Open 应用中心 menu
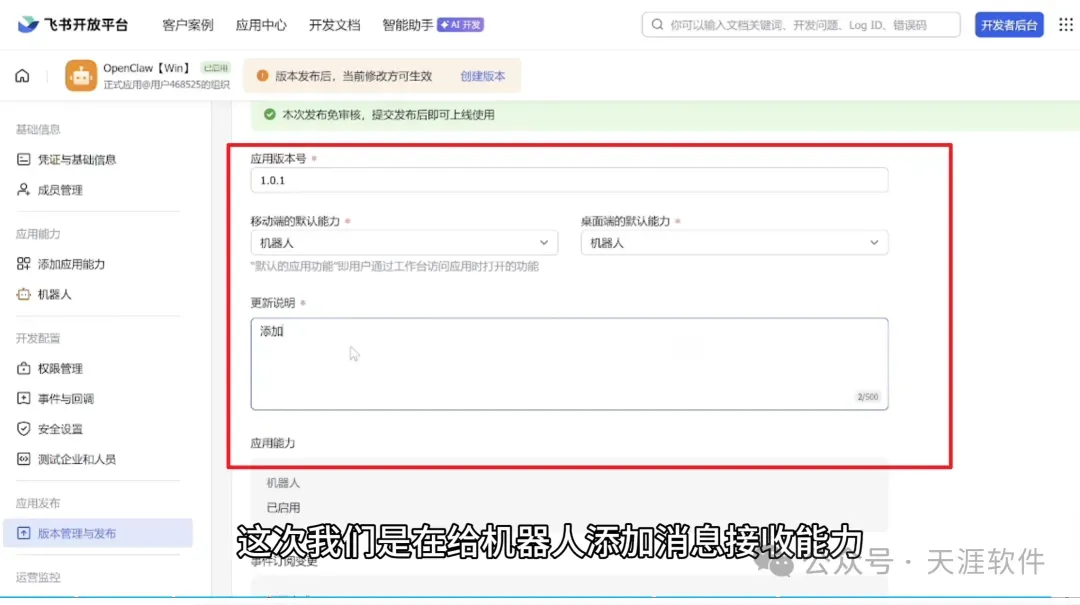This screenshot has width=1080, height=605. [x=261, y=25]
